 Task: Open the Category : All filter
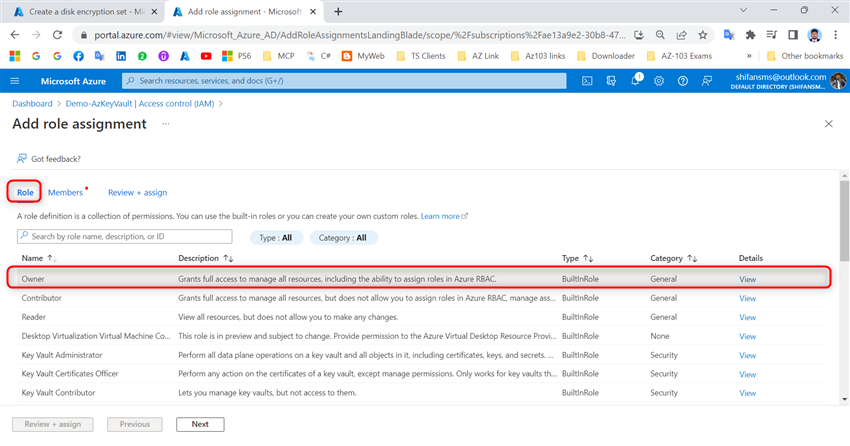click(x=343, y=237)
